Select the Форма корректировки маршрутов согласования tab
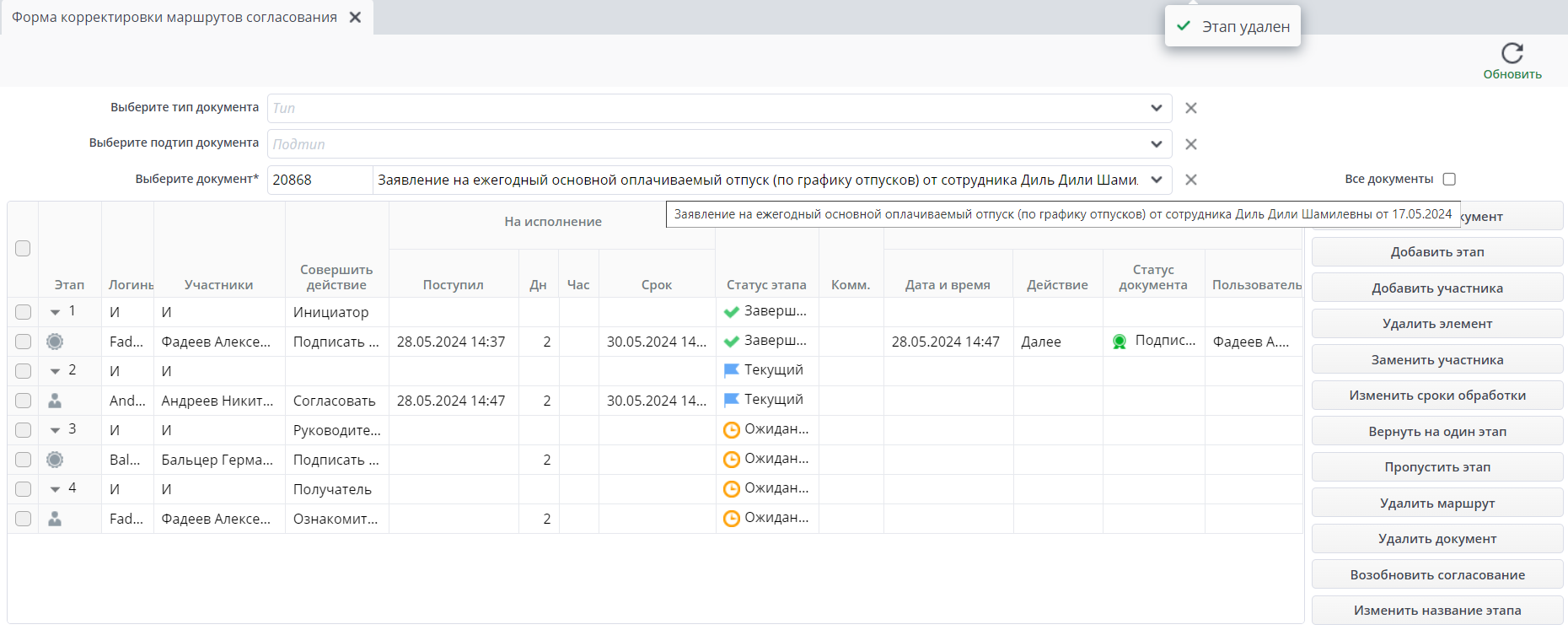The image size is (1568, 630). [175, 17]
